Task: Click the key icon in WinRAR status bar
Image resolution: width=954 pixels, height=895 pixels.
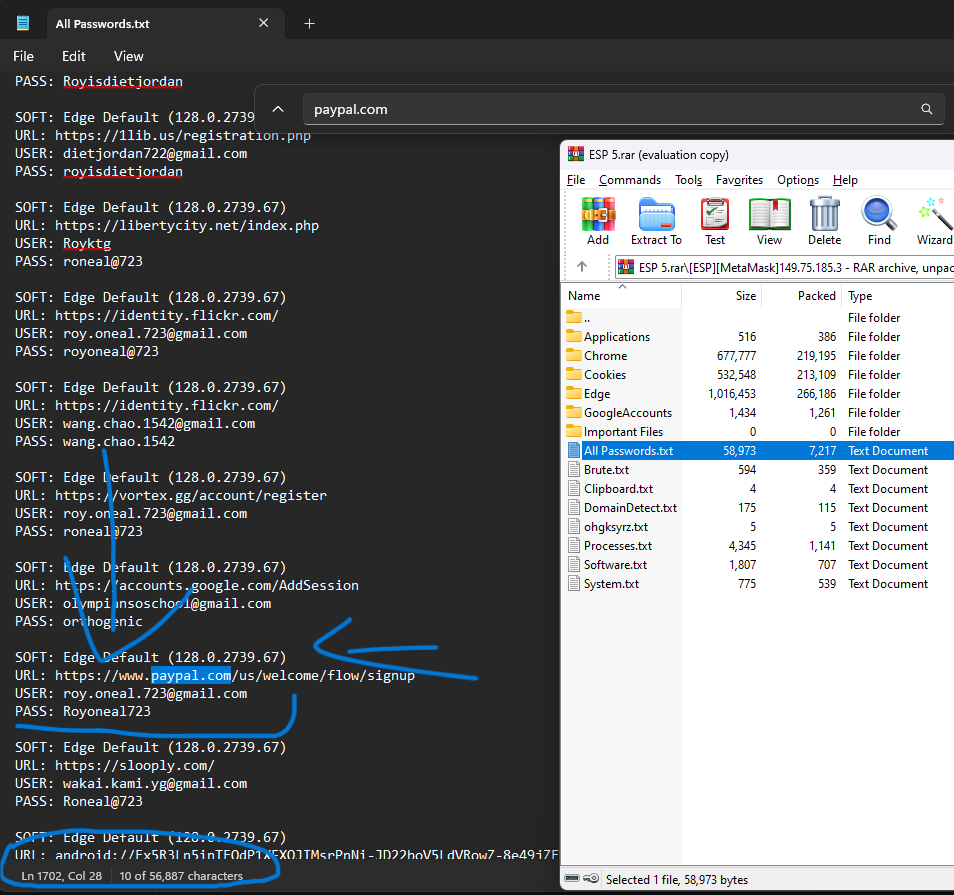Action: point(591,878)
